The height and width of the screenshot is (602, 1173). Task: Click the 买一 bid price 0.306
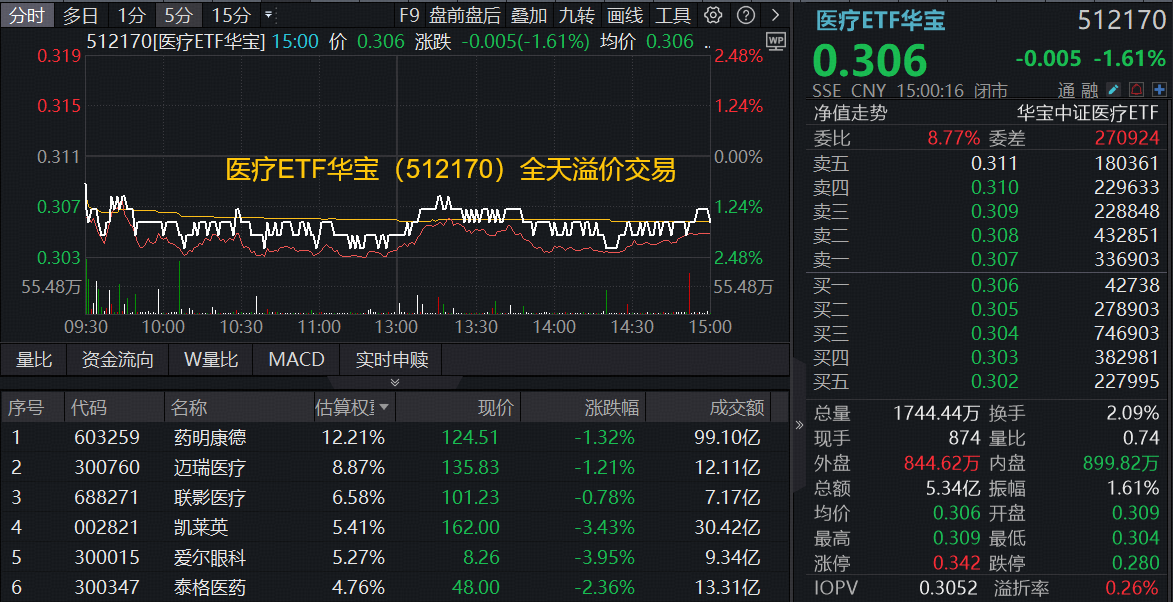pos(994,285)
